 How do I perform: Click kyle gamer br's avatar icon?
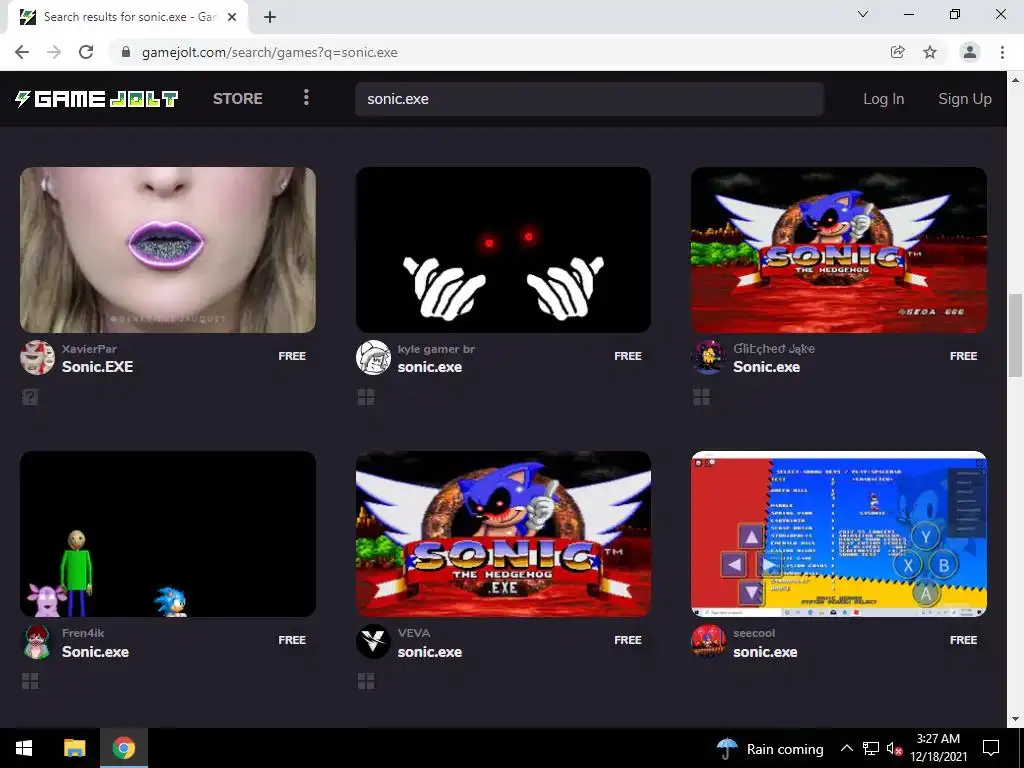(x=373, y=357)
